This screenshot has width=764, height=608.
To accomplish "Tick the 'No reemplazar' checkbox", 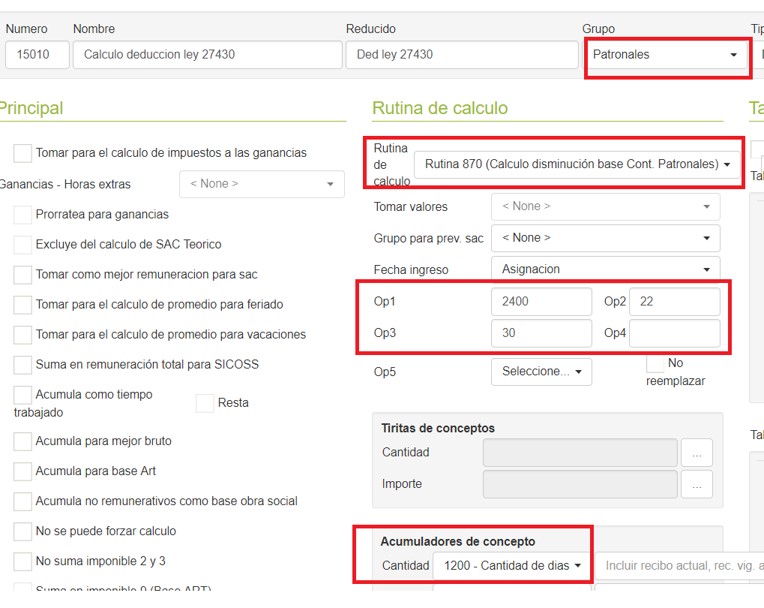I will click(656, 363).
